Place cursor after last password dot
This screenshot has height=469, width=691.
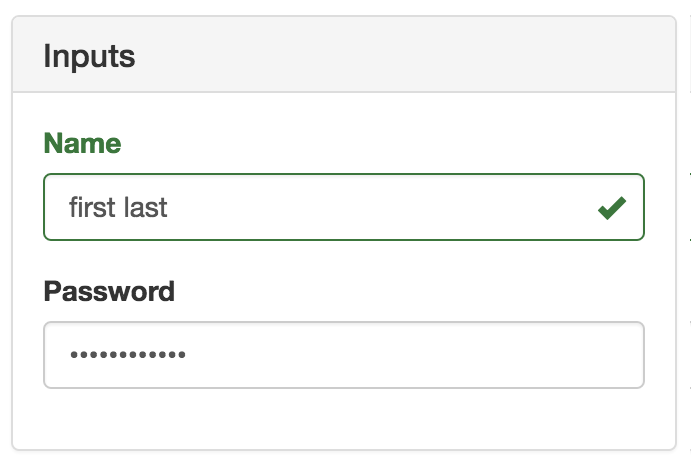point(187,355)
